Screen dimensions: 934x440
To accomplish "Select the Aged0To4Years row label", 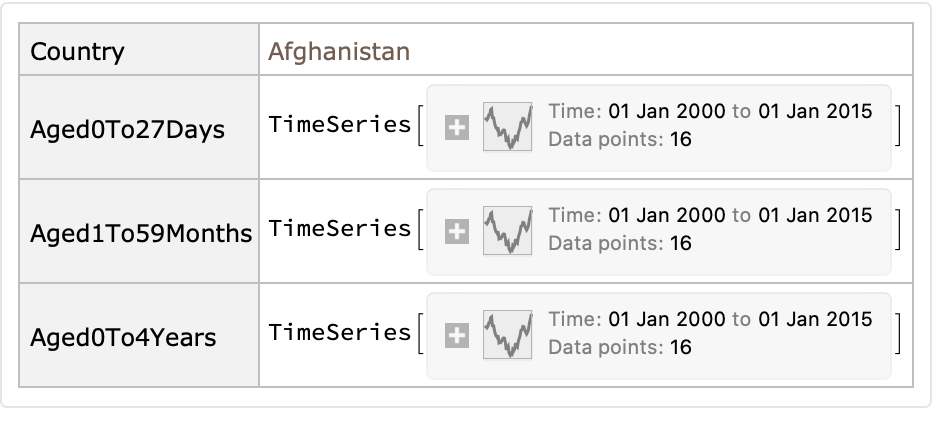I will (123, 338).
